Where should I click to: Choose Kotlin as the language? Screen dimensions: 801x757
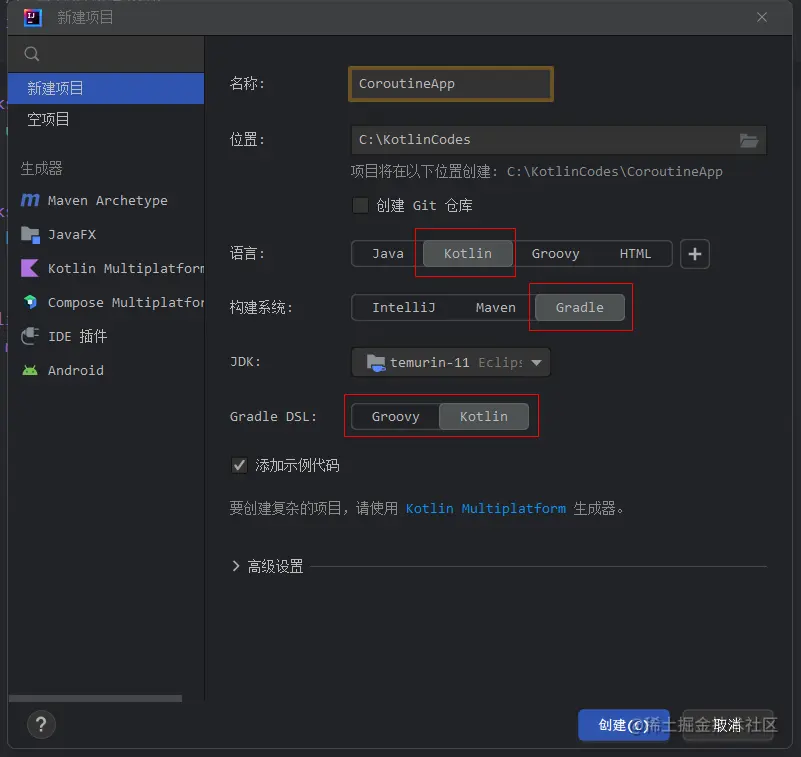coord(468,254)
